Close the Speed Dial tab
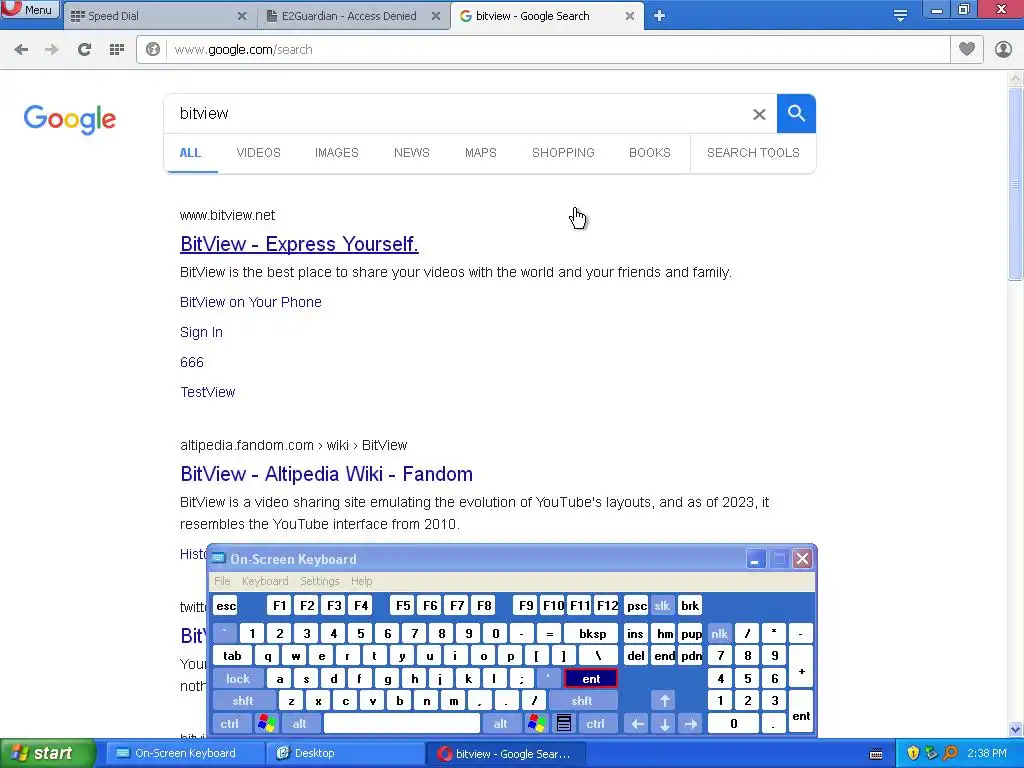 242,16
